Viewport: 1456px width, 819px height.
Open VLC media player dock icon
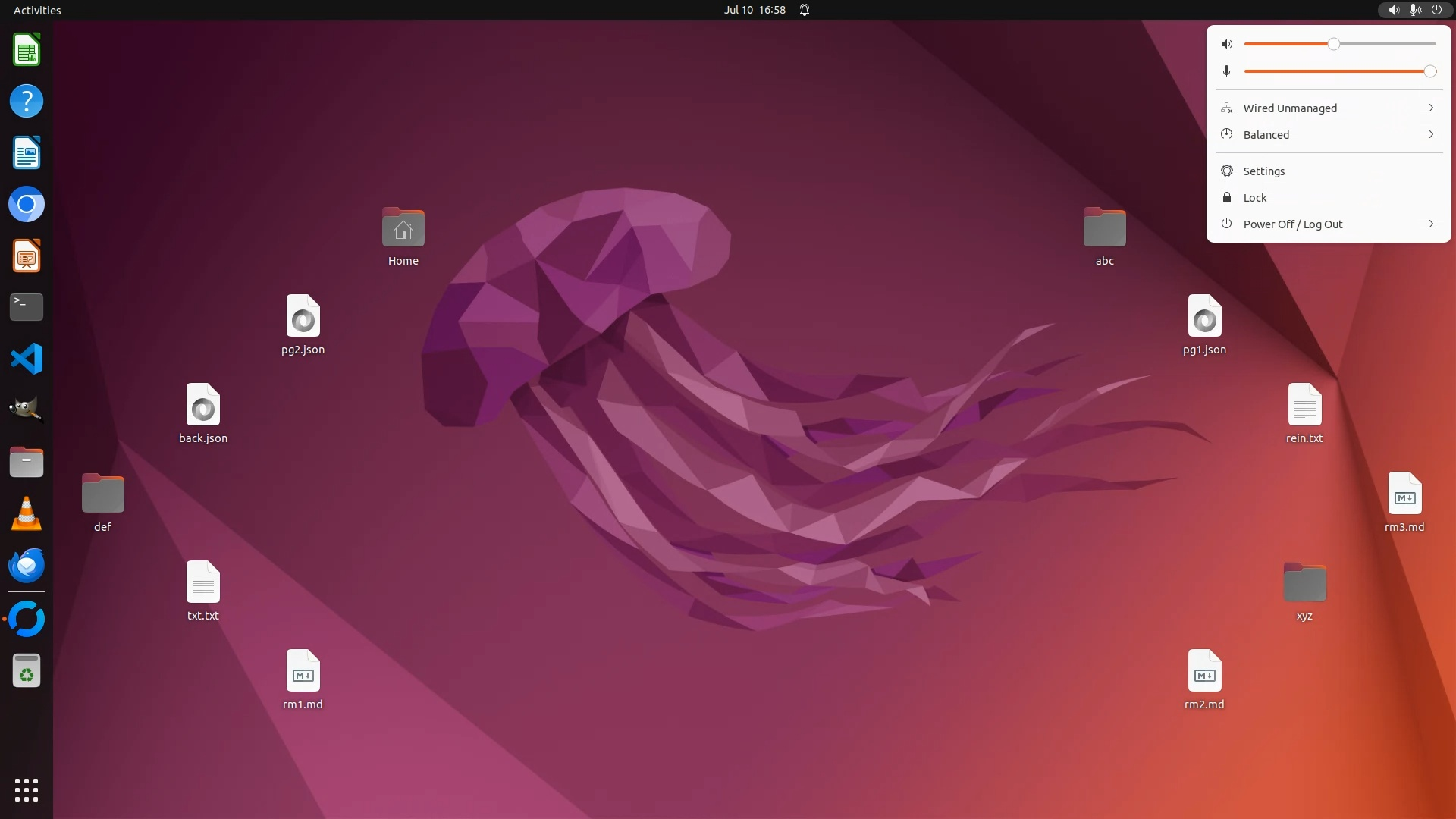27,513
